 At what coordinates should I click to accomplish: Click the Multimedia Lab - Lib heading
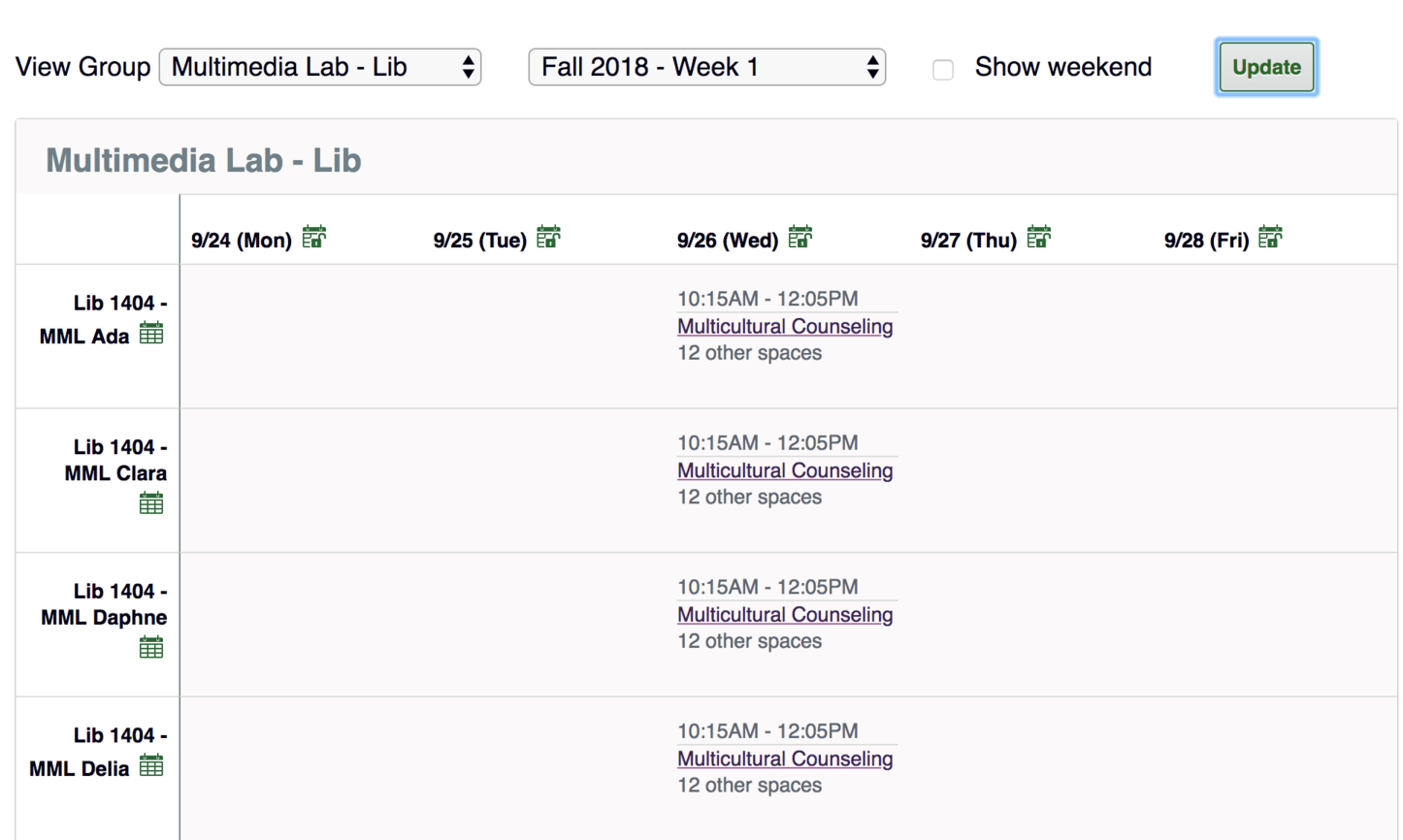click(x=204, y=160)
